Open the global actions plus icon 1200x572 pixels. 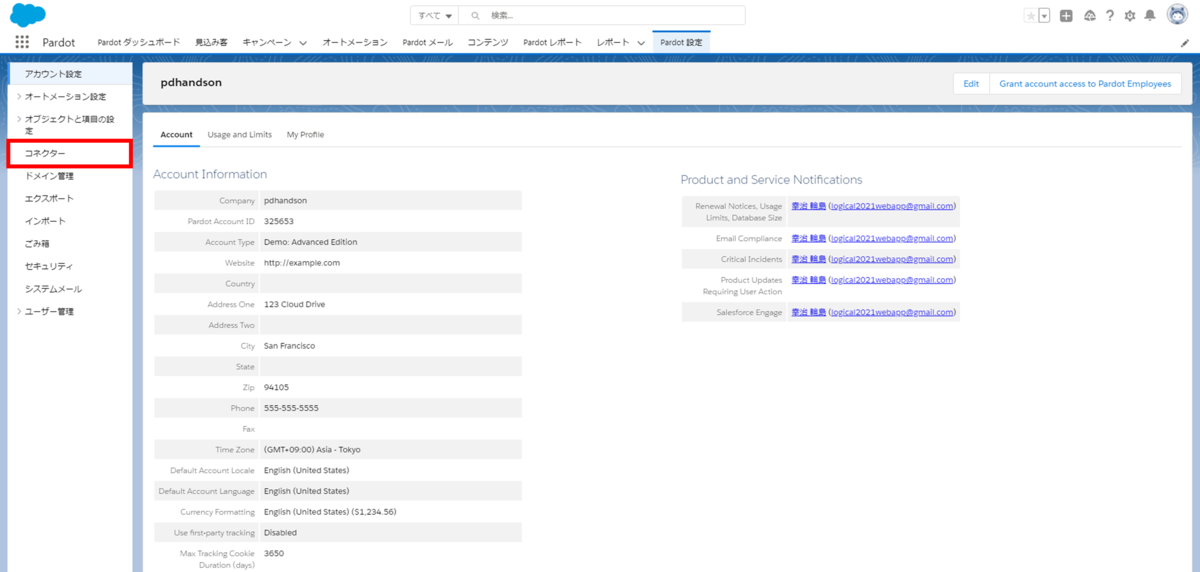tap(1066, 16)
